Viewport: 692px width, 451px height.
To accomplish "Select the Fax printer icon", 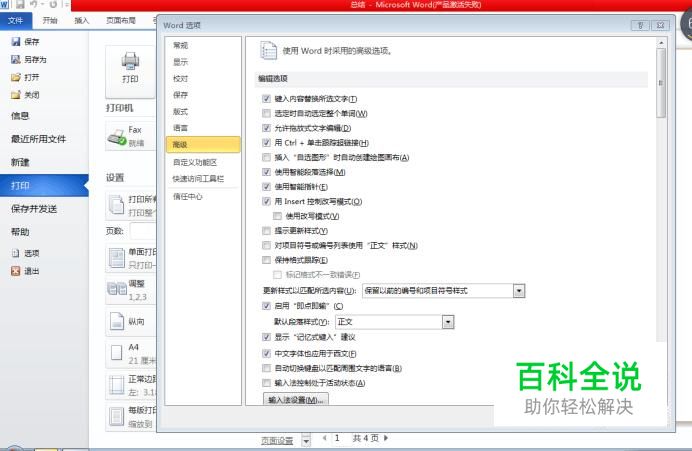I will point(117,137).
